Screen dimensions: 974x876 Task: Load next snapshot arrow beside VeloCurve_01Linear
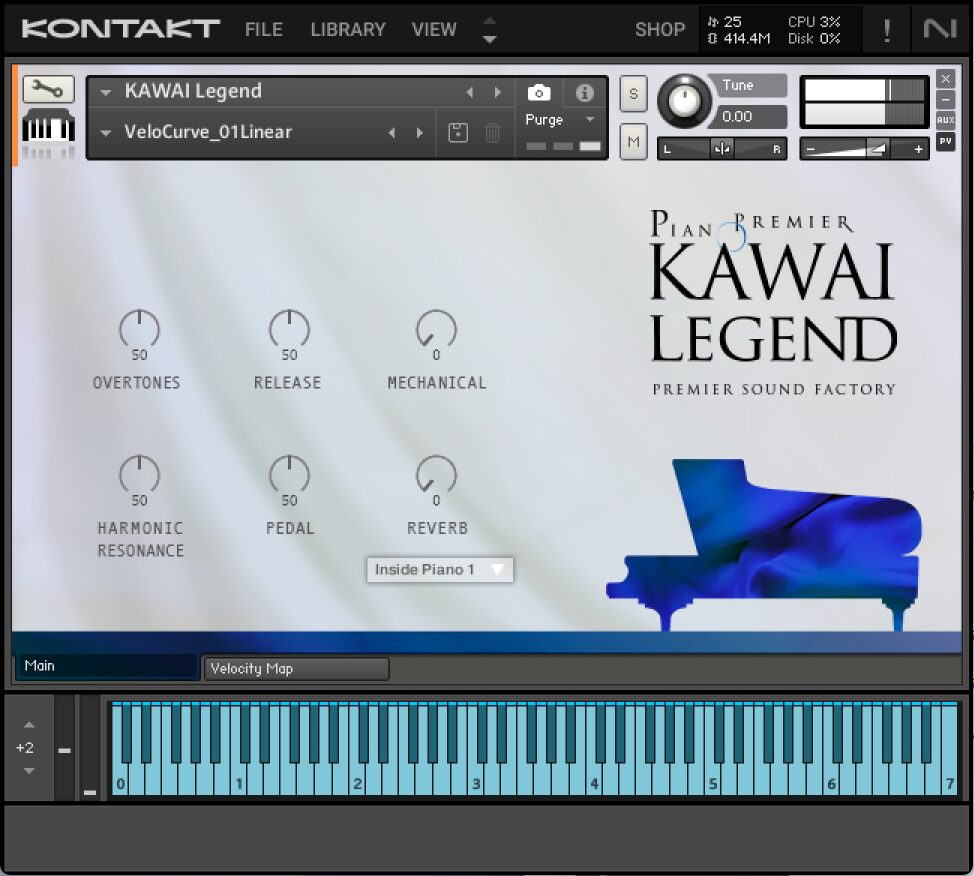coord(420,132)
